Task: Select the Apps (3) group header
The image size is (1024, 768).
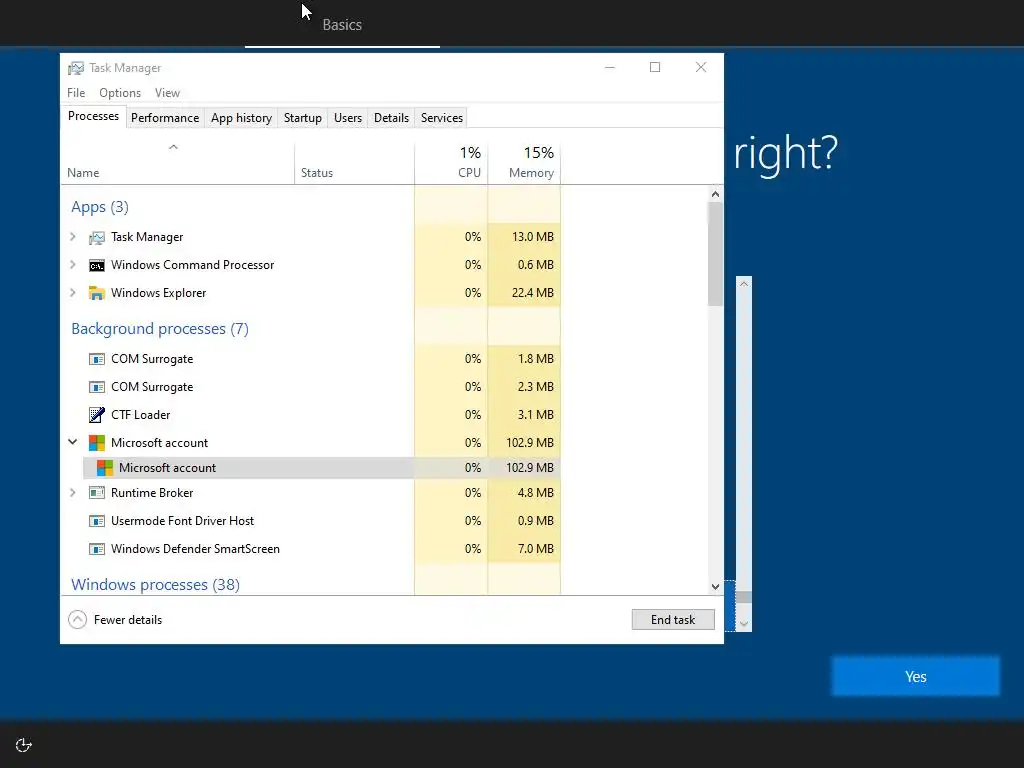Action: [100, 207]
